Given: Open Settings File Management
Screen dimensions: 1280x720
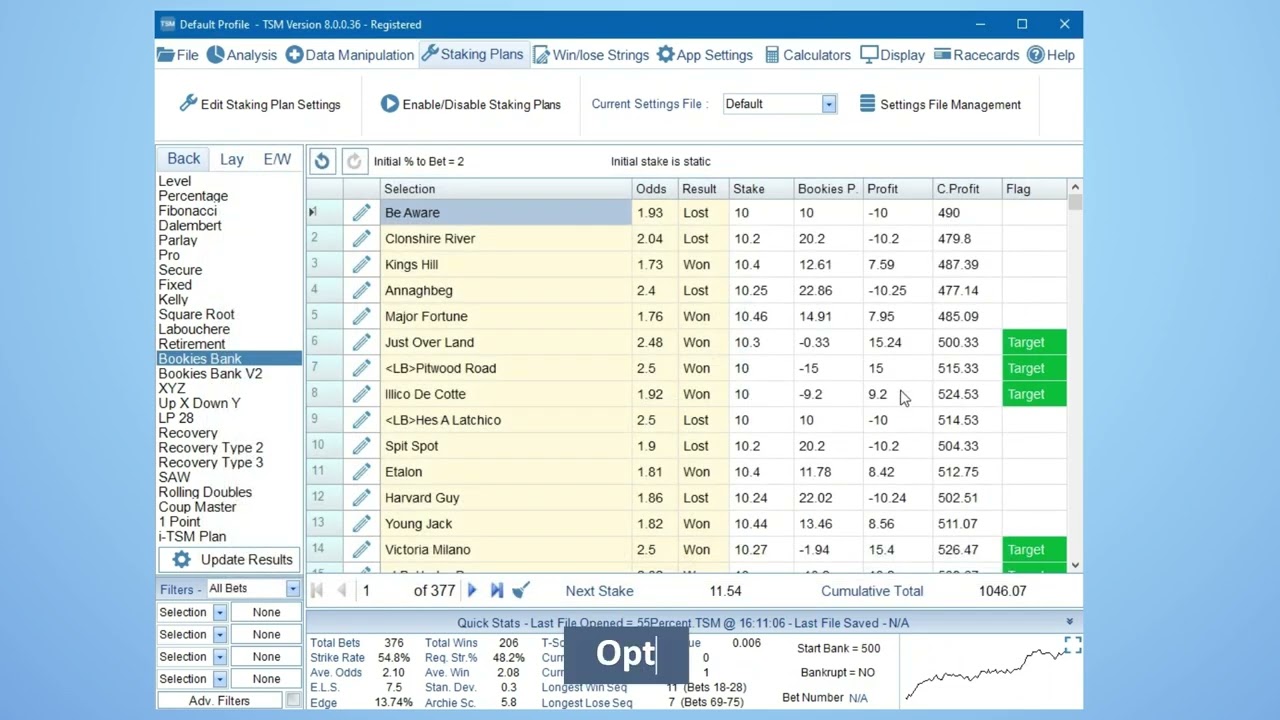Looking at the screenshot, I should [940, 104].
